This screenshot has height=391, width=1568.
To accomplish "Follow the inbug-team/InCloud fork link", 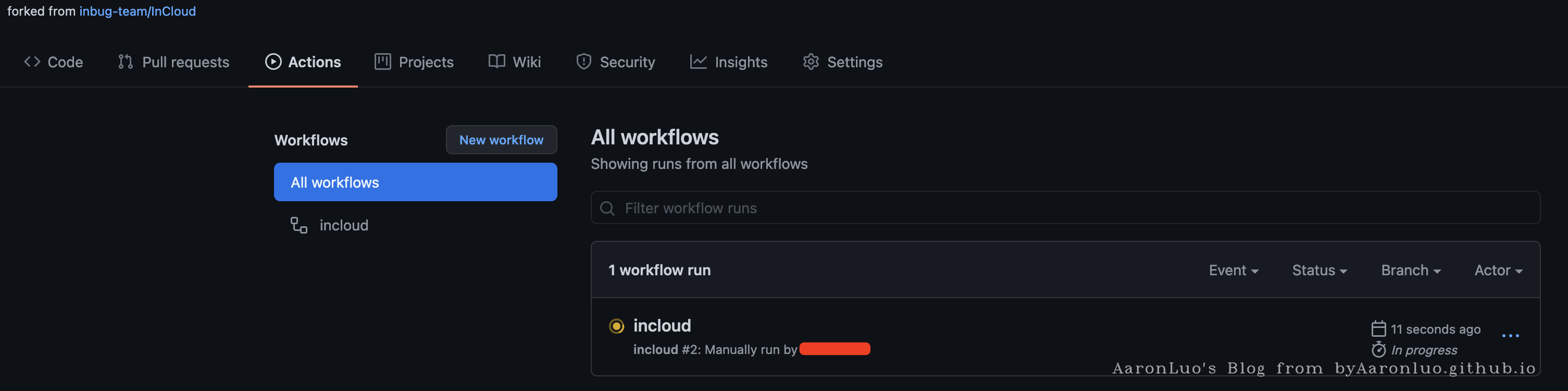I will pos(138,11).
